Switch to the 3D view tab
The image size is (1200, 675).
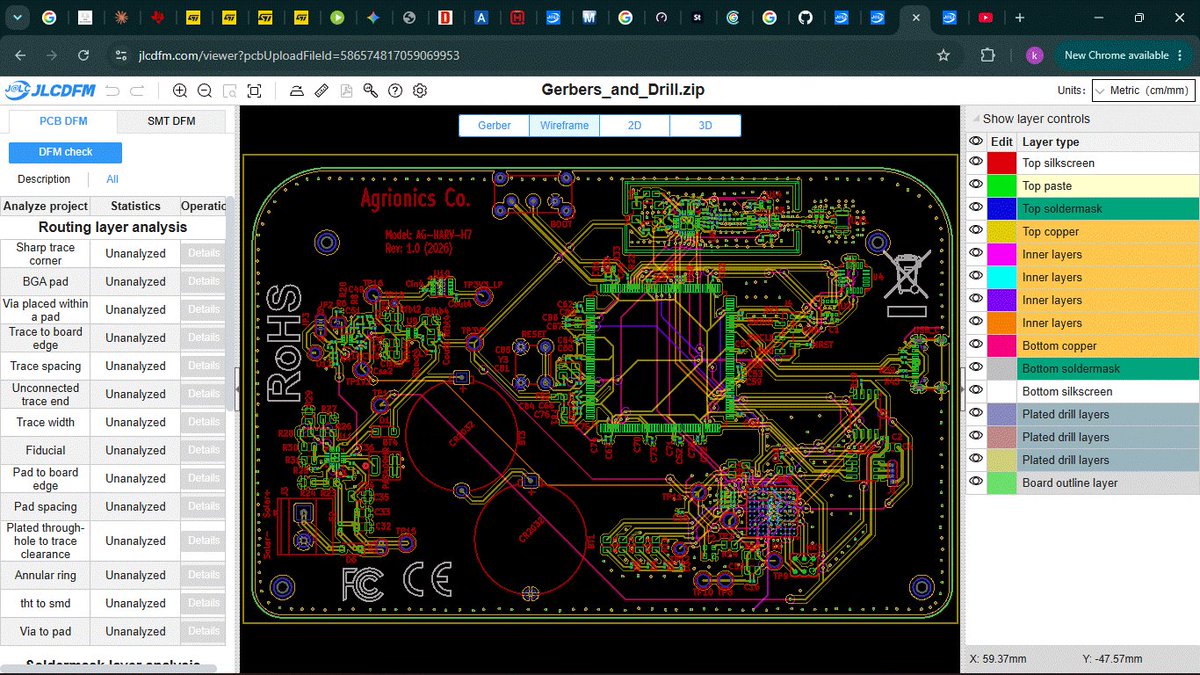[705, 126]
